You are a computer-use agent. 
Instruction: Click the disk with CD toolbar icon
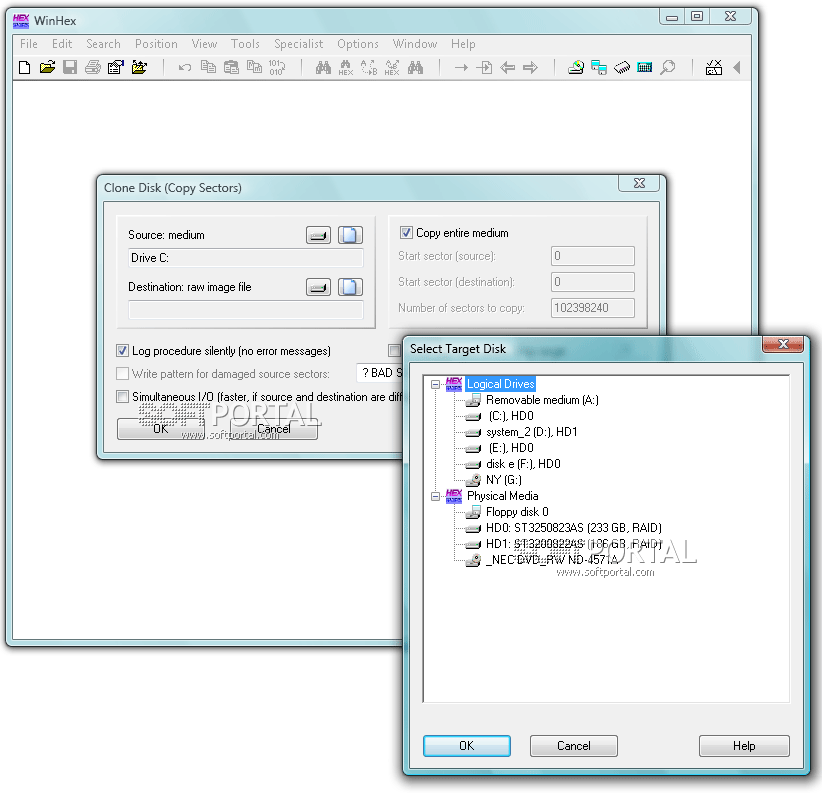(576, 68)
